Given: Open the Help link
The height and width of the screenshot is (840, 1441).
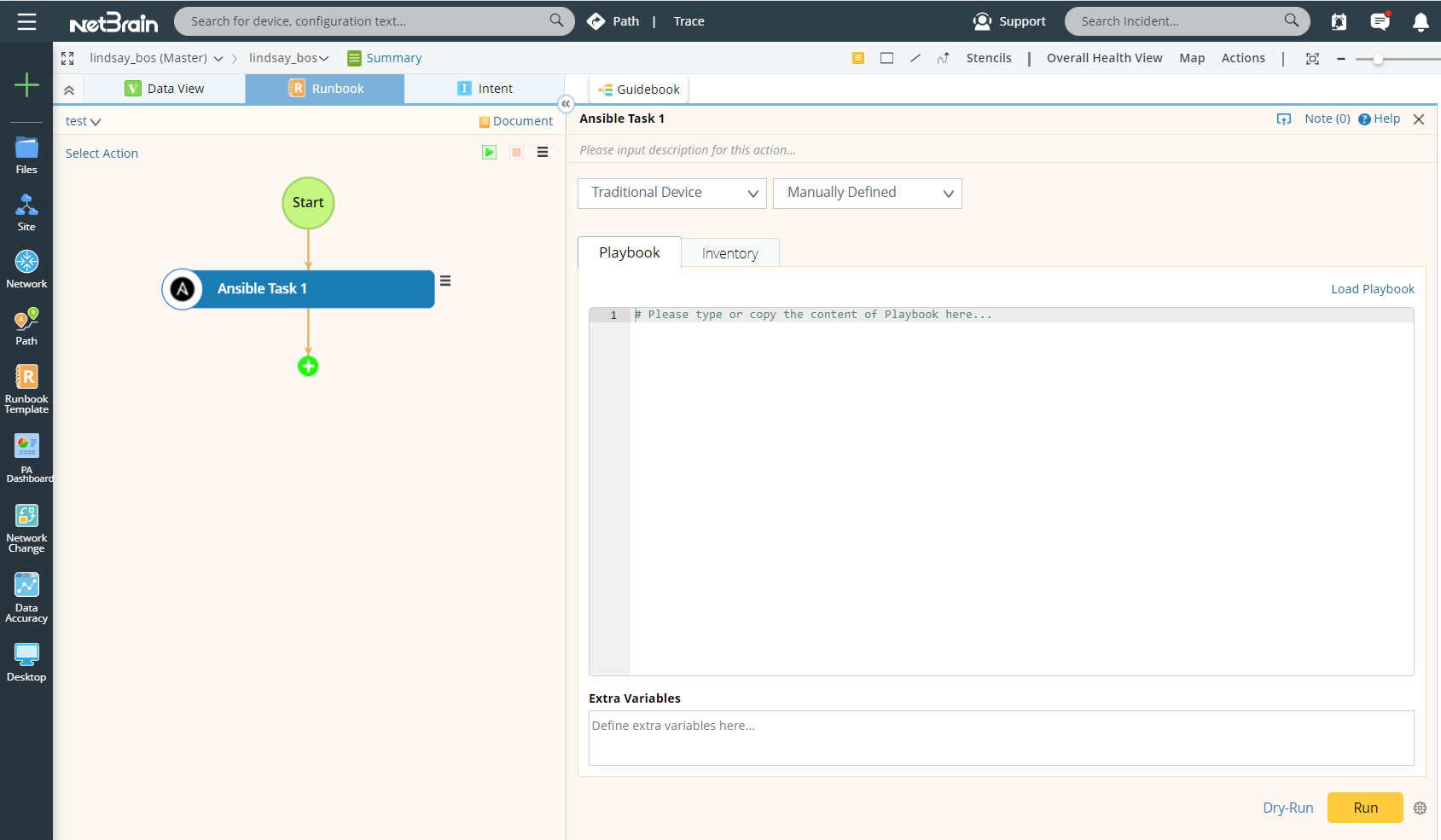Looking at the screenshot, I should [1380, 119].
